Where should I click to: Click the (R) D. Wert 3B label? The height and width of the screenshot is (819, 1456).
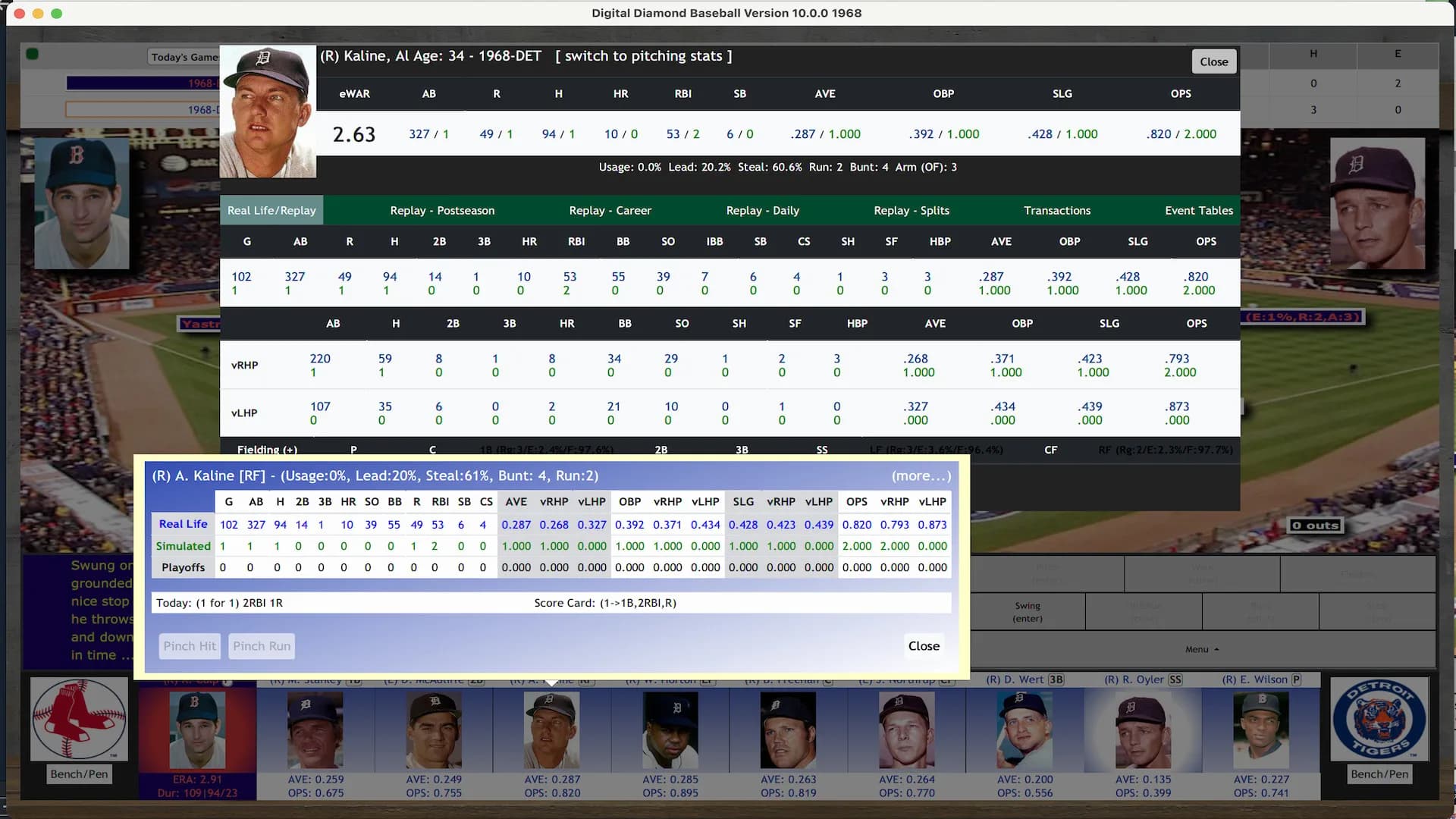coord(1025,679)
